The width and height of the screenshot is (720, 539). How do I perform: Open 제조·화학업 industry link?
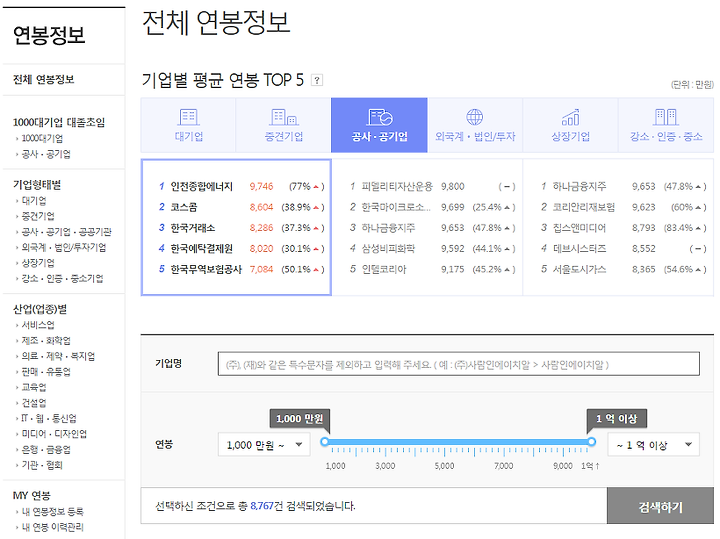pos(46,341)
